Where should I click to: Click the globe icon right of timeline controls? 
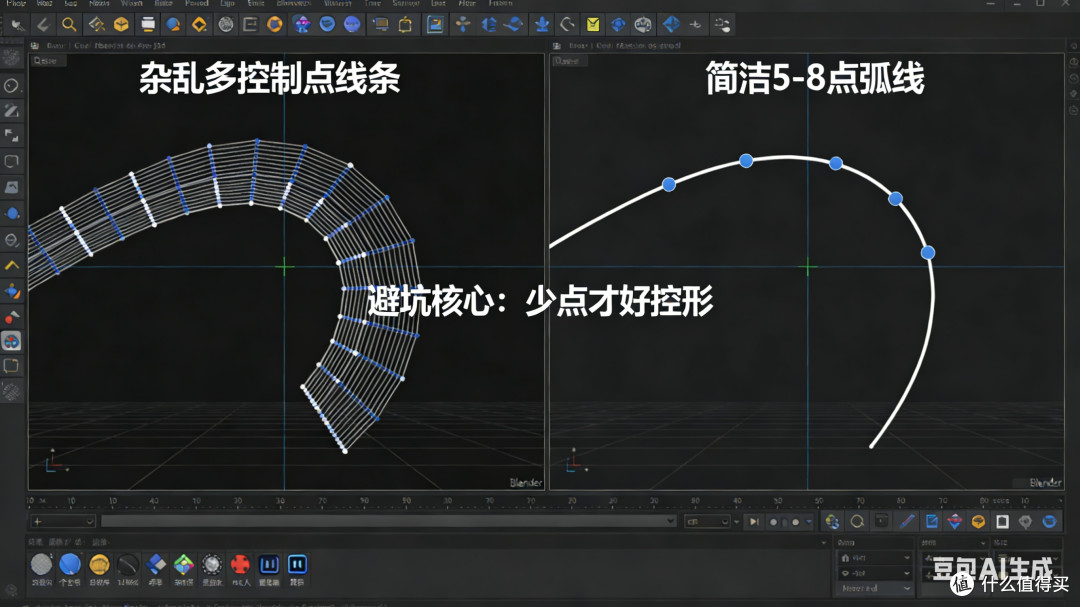(832, 522)
